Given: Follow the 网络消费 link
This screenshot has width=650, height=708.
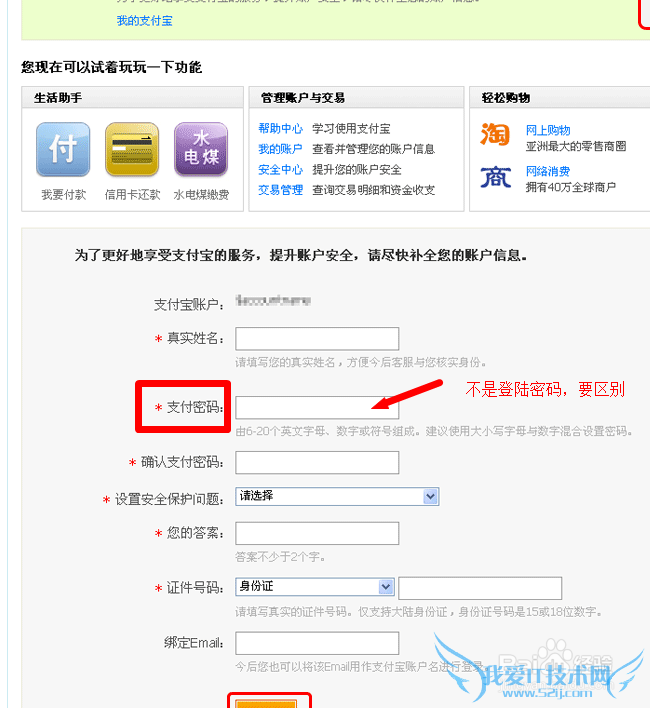Looking at the screenshot, I should (x=548, y=171).
